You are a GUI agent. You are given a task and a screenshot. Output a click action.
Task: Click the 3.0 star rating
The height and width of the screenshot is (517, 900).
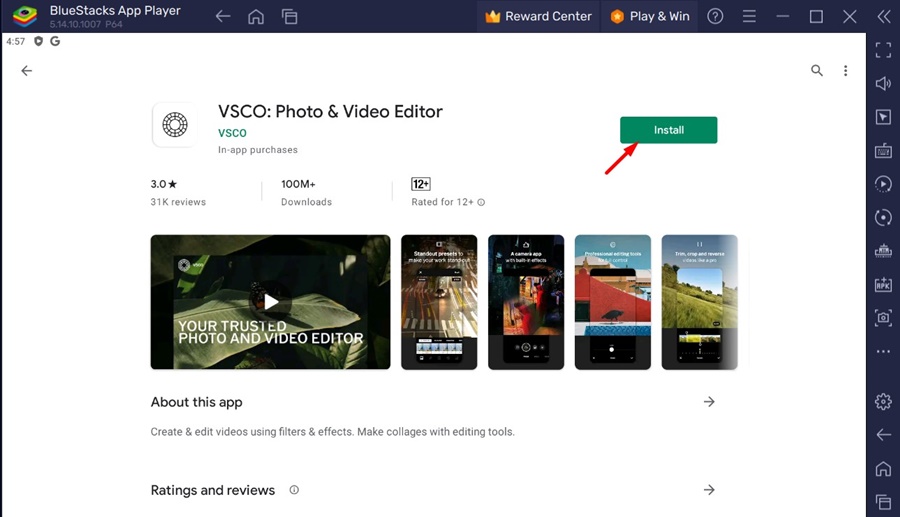pyautogui.click(x=164, y=184)
